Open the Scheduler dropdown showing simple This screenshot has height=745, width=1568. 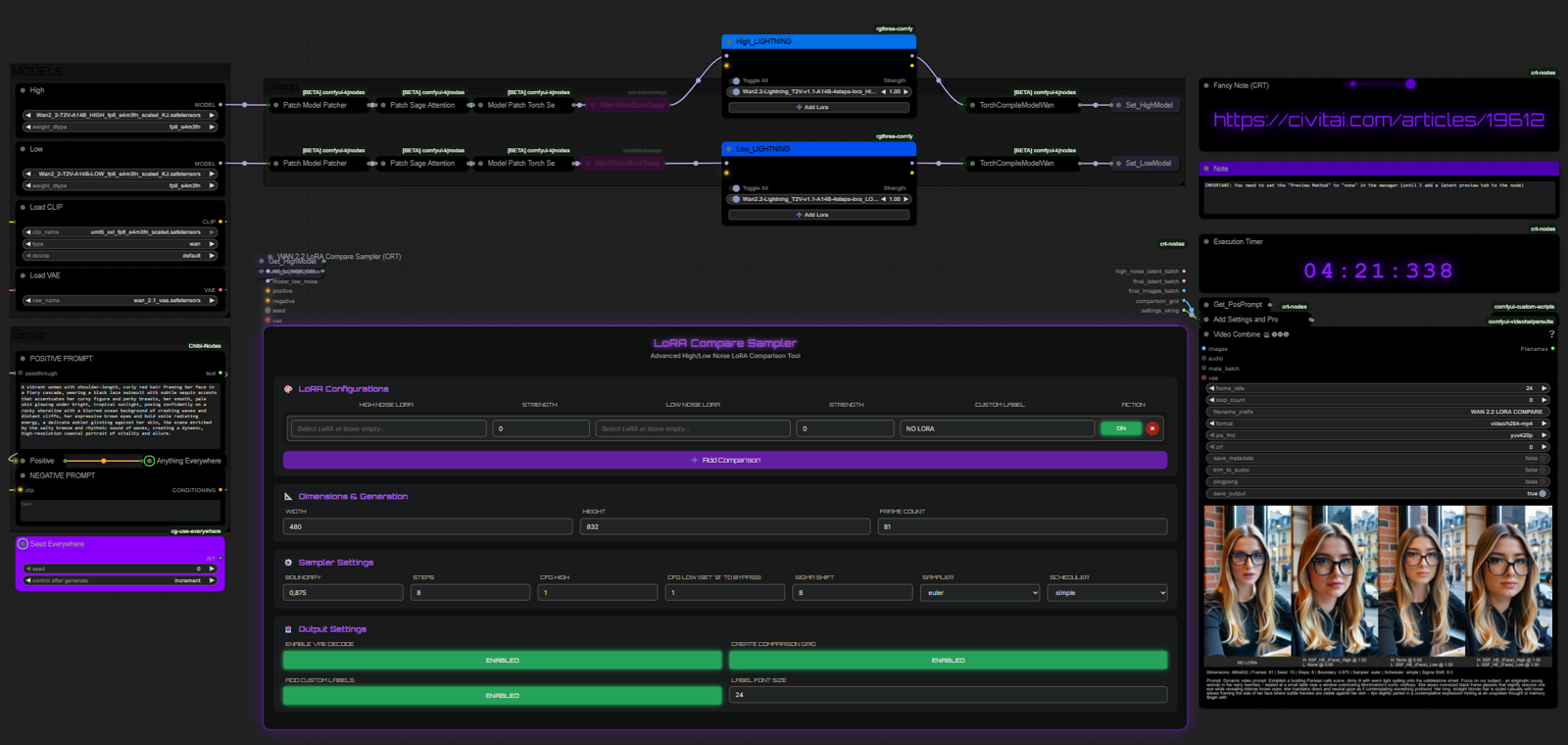1107,593
